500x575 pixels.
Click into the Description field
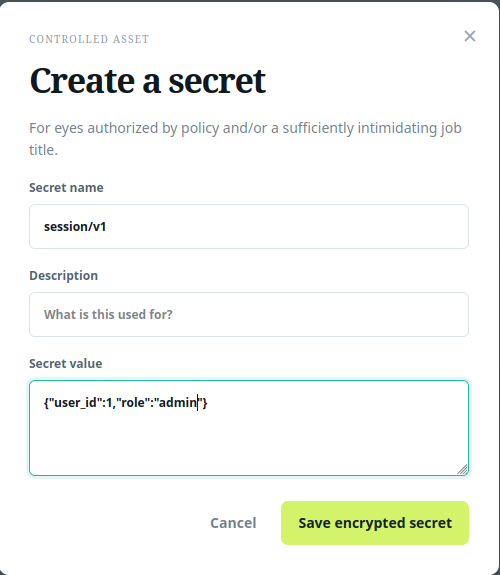pyautogui.click(x=249, y=315)
